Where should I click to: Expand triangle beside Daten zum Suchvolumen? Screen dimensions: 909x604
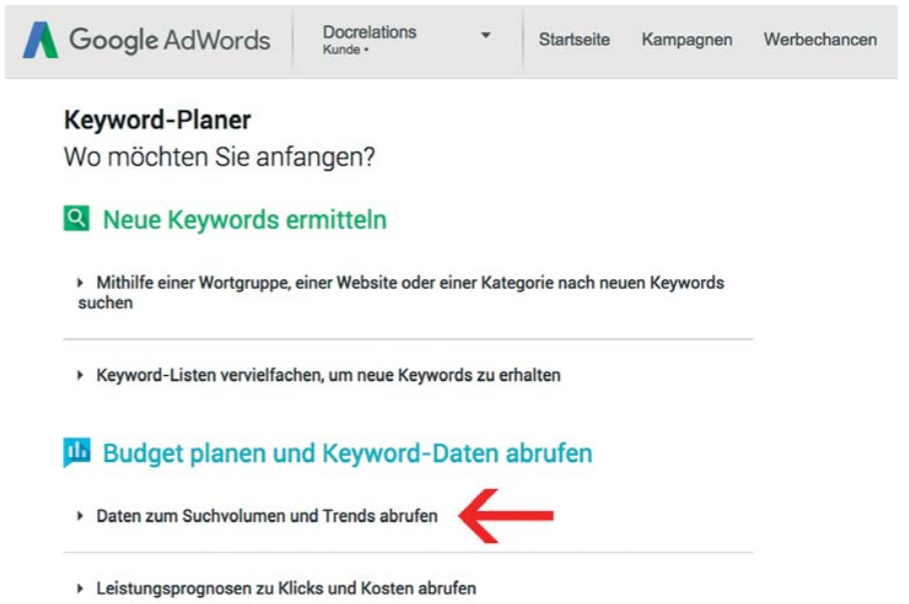80,515
